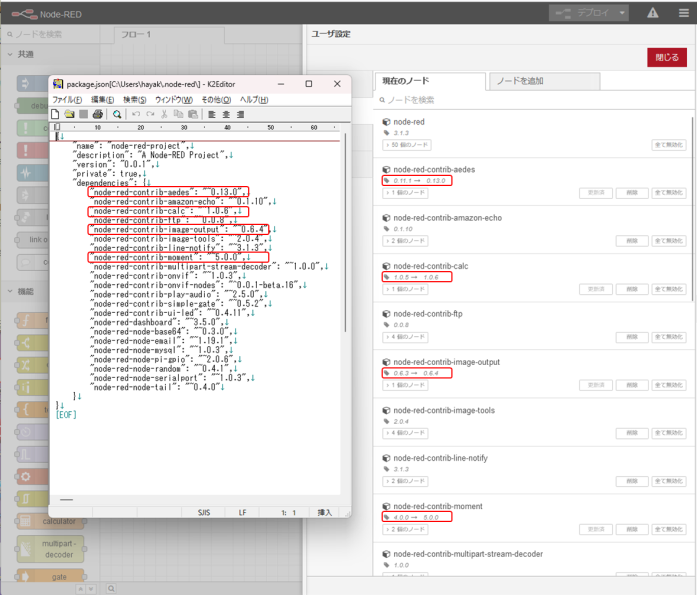Click the workspace search icon at palette bottom
697x595 pixels.
[112, 588]
